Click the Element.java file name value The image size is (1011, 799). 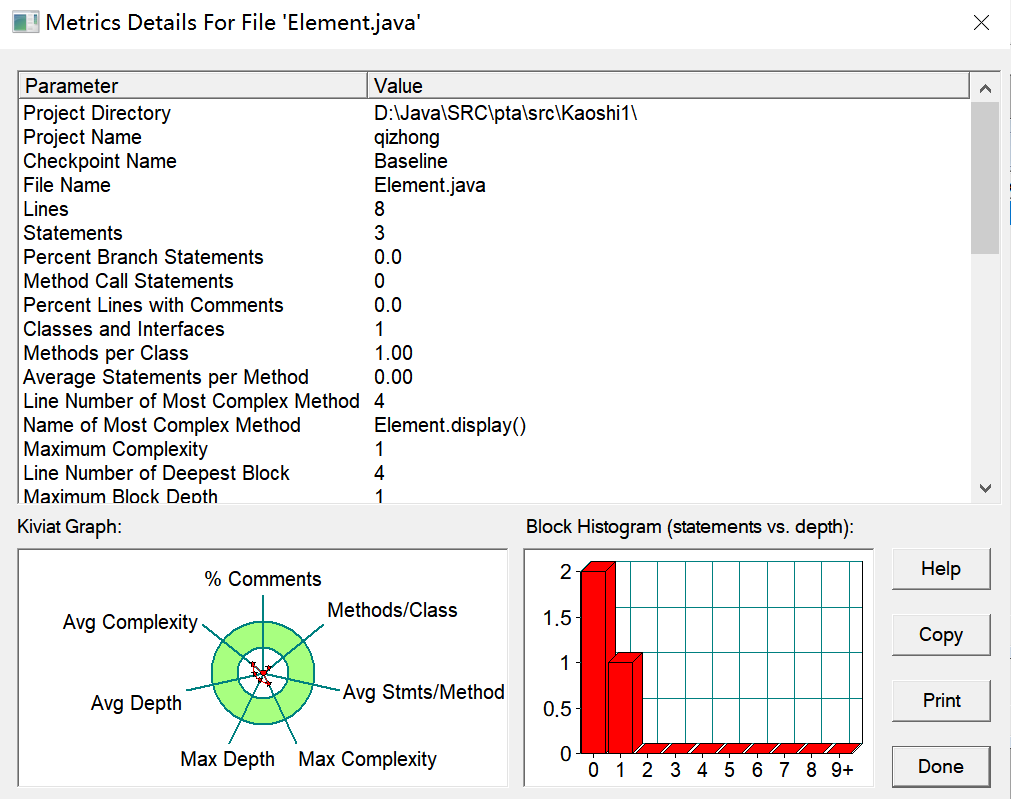tap(429, 186)
